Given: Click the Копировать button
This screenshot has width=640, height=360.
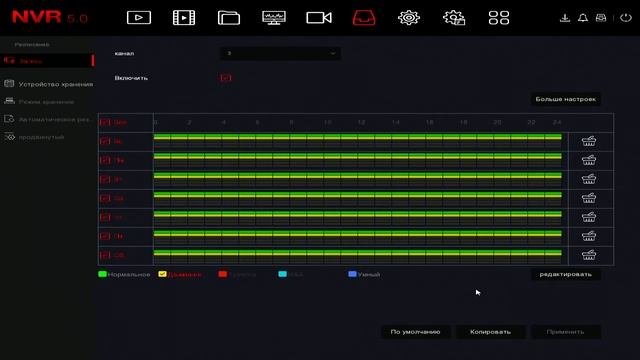Looking at the screenshot, I should pos(490,332).
